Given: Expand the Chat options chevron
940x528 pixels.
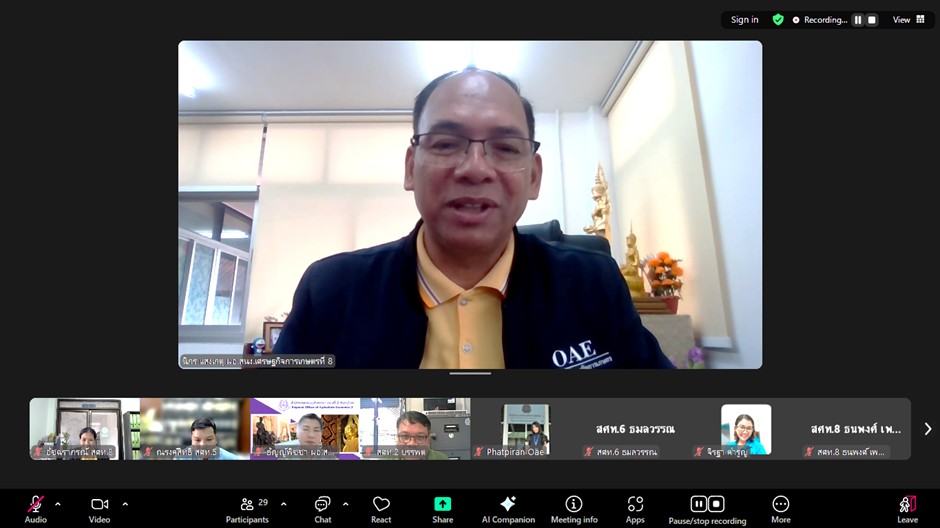Looking at the screenshot, I should pyautogui.click(x=346, y=504).
